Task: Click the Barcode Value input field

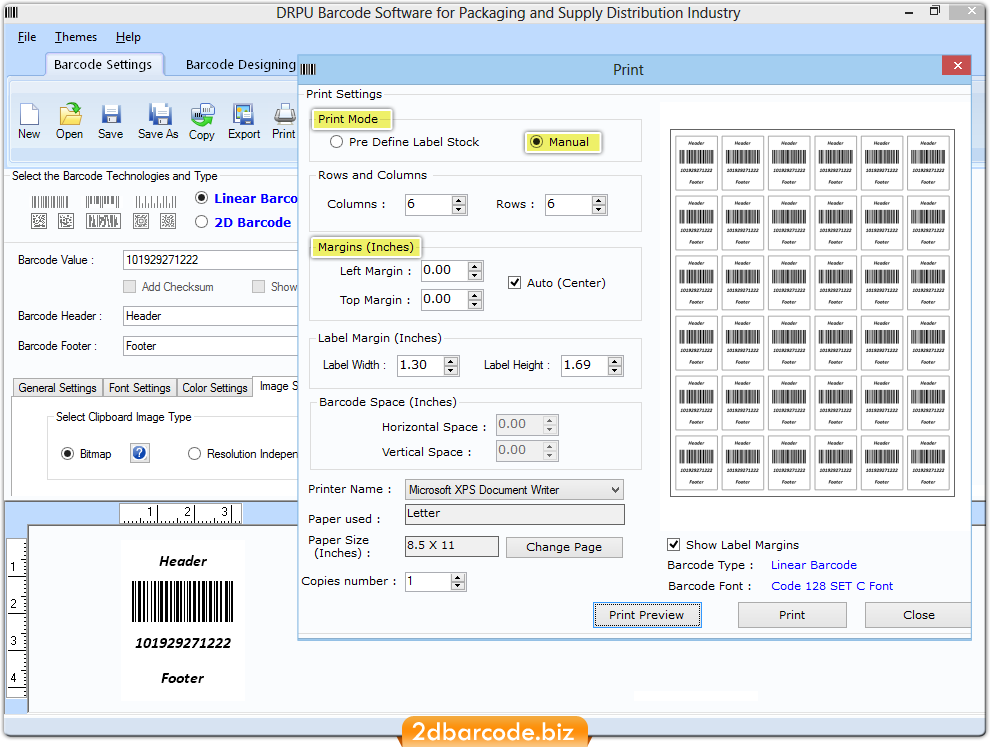Action: (210, 260)
